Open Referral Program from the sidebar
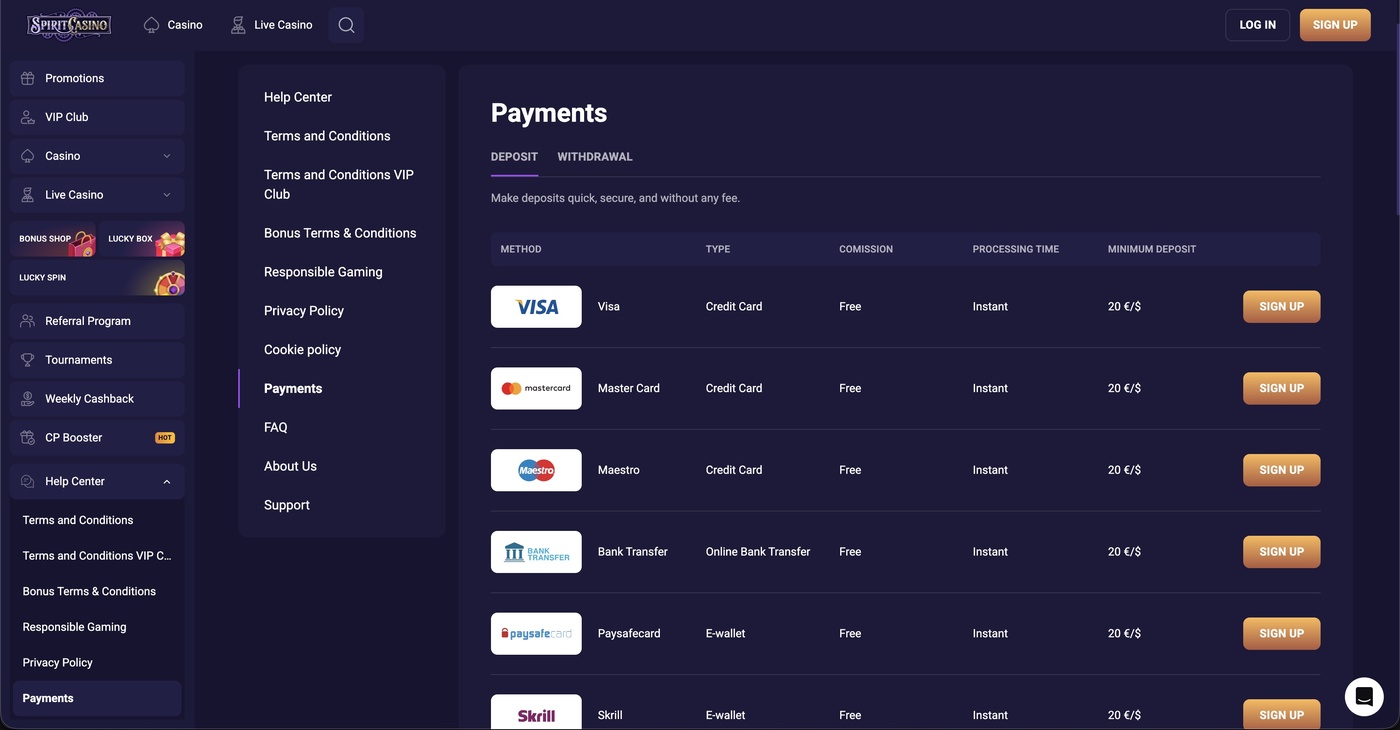Viewport: 1400px width, 730px height. pyautogui.click(x=97, y=321)
